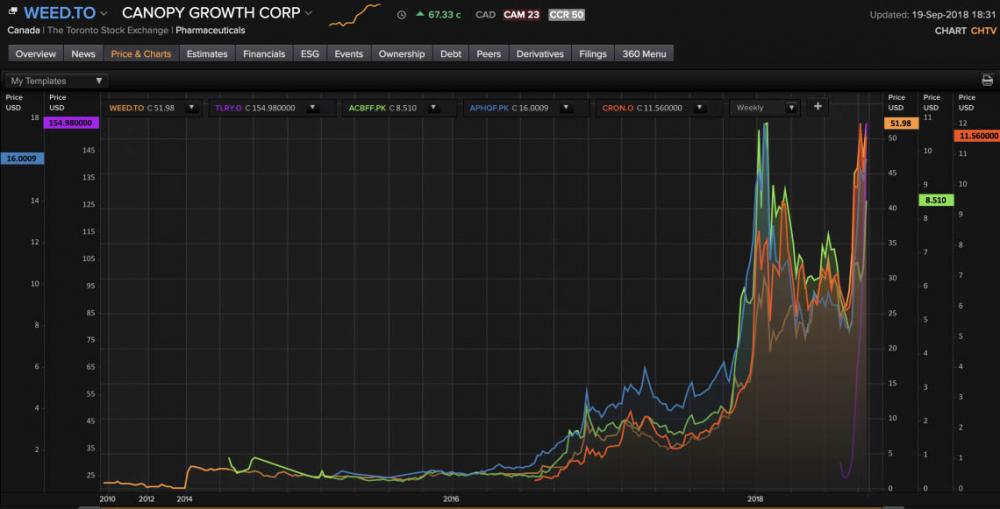Click the print icon above the chart
The height and width of the screenshot is (509, 1000).
(987, 80)
